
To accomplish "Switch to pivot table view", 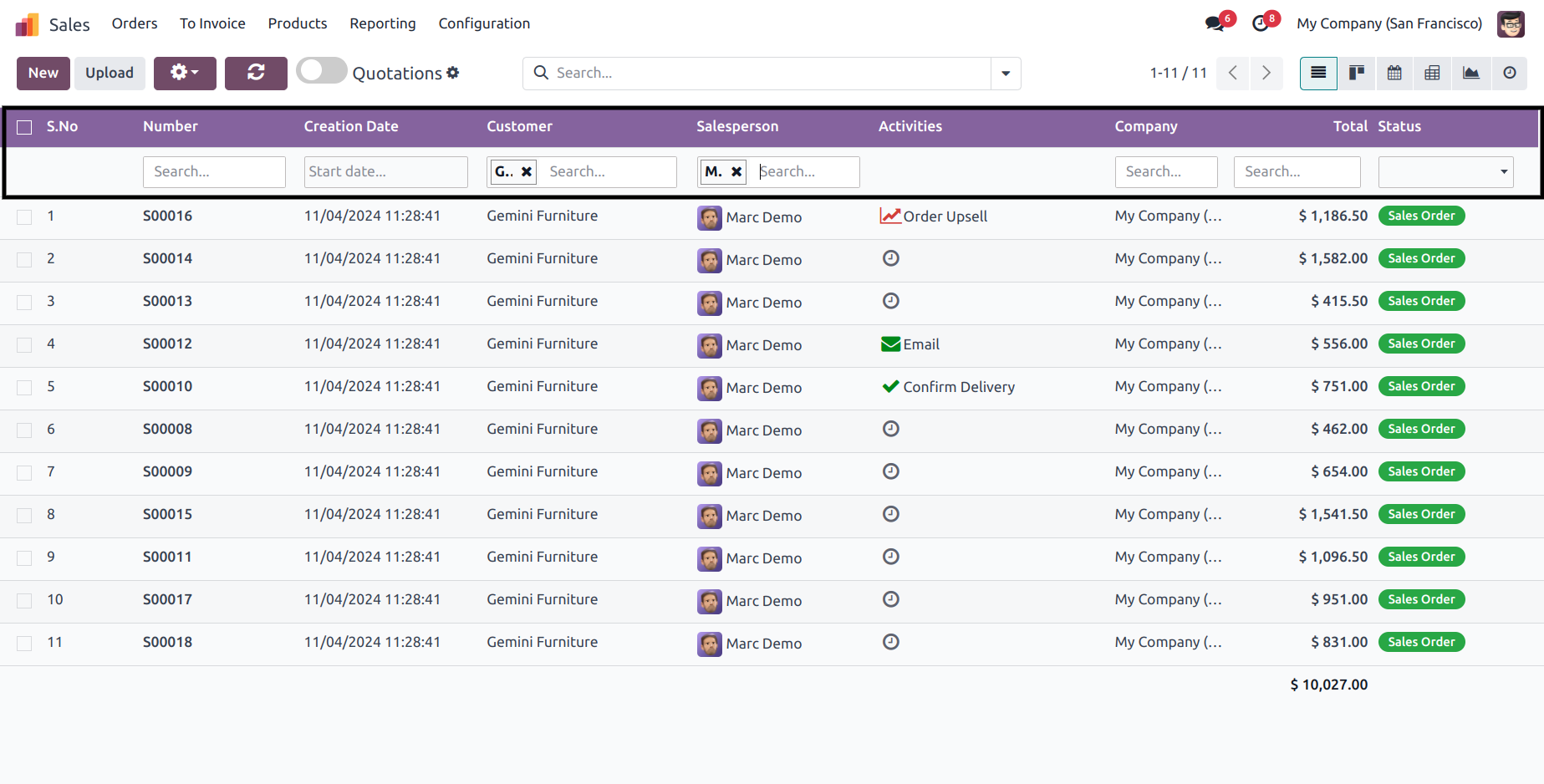I will (x=1432, y=73).
